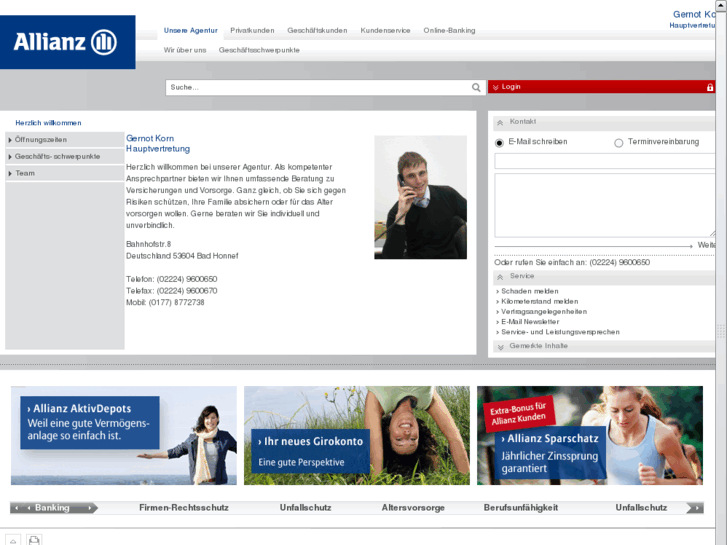Click the Gernot Korn Hauptvertretung heading
The width and height of the screenshot is (727, 545).
[158, 143]
